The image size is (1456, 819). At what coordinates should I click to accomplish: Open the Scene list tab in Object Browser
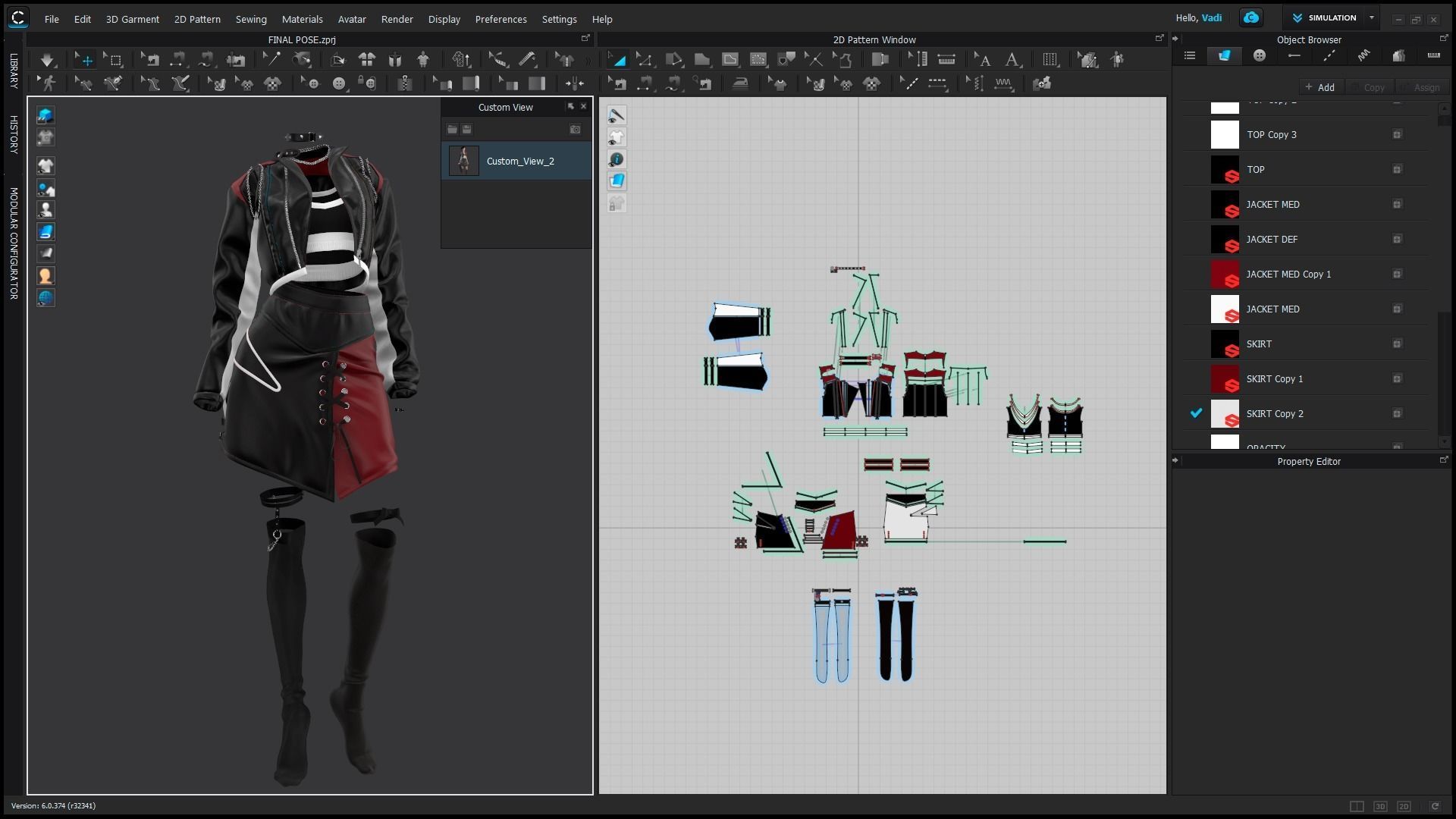[1190, 55]
